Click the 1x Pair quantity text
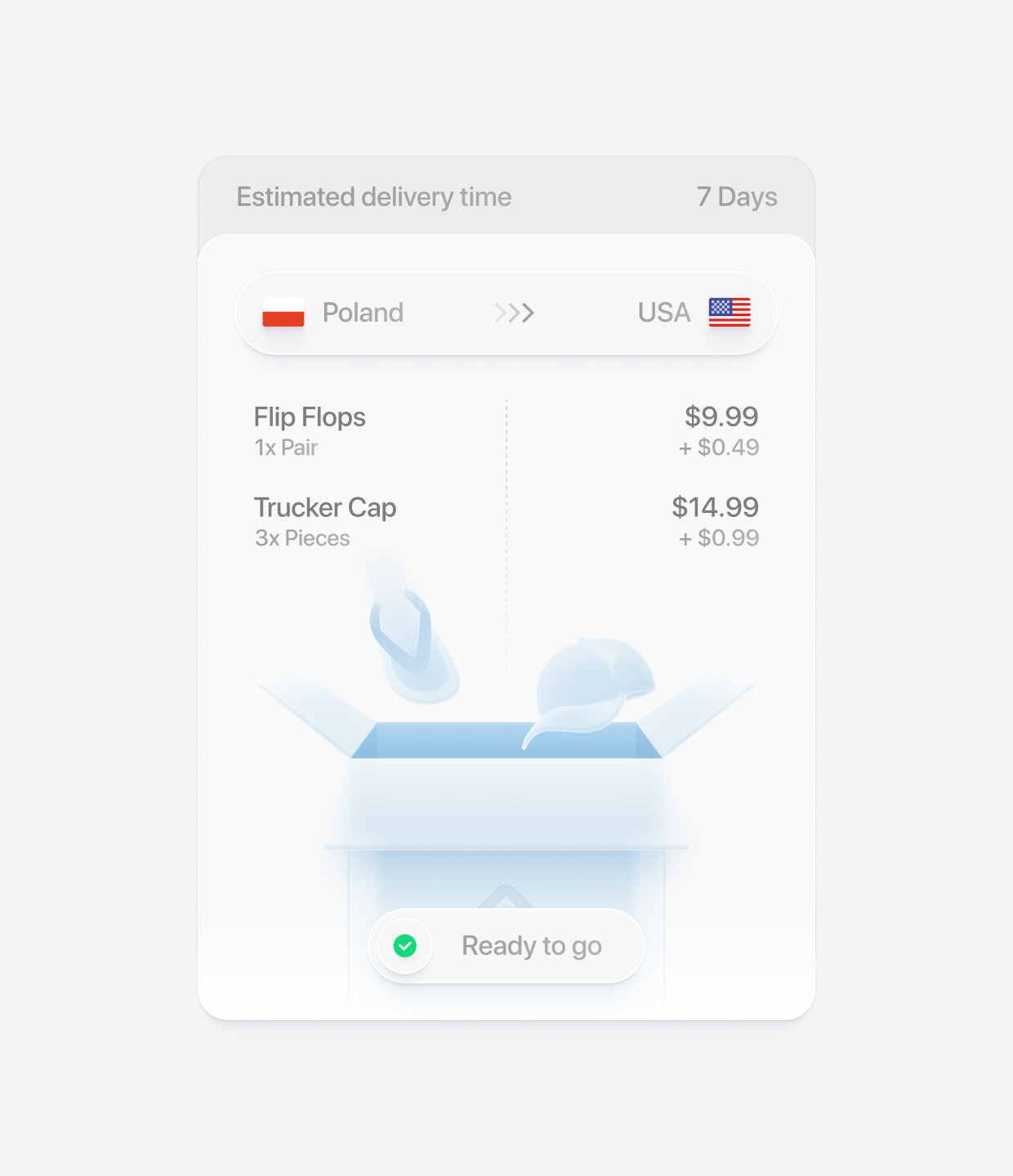1013x1176 pixels. click(x=286, y=448)
